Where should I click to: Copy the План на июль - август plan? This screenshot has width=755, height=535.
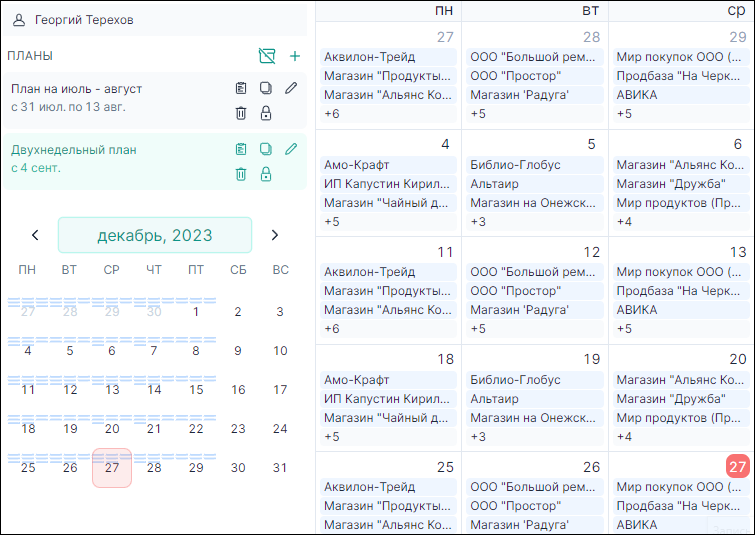(x=266, y=88)
